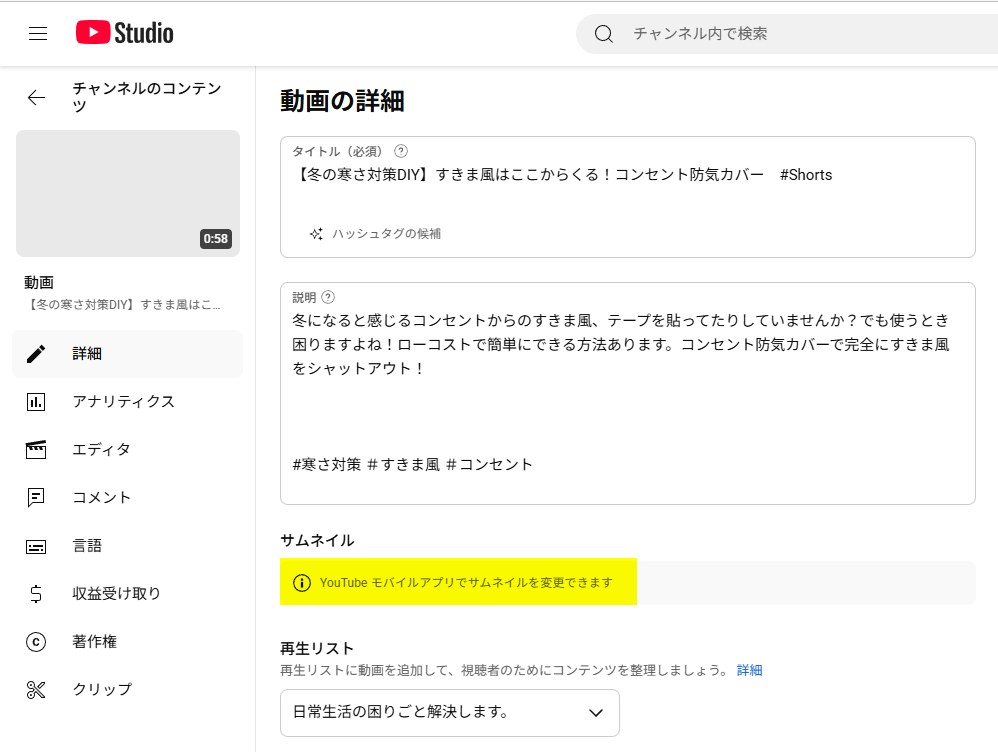Open the 詳細 link next to 再生リスト
The width and height of the screenshot is (998, 752).
749,670
